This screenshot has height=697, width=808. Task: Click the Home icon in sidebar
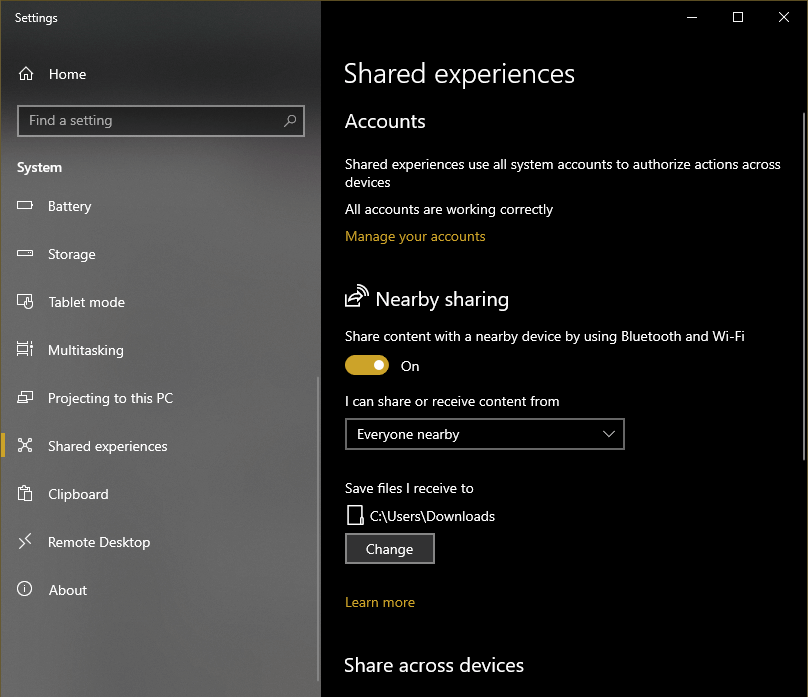[x=26, y=74]
